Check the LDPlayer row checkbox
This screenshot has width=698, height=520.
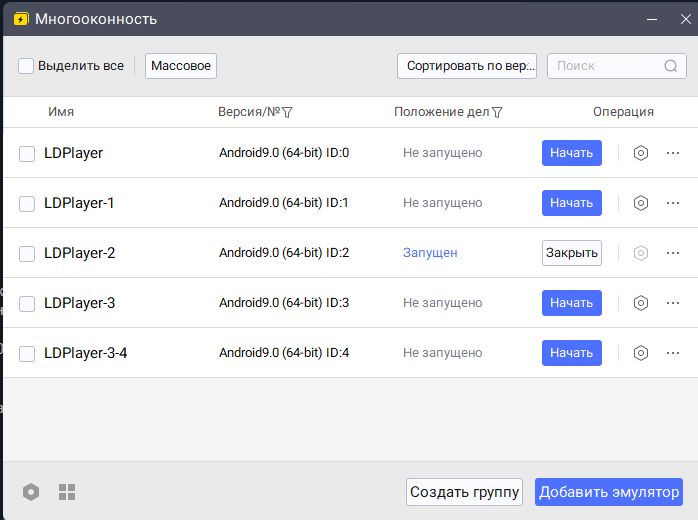(27, 154)
